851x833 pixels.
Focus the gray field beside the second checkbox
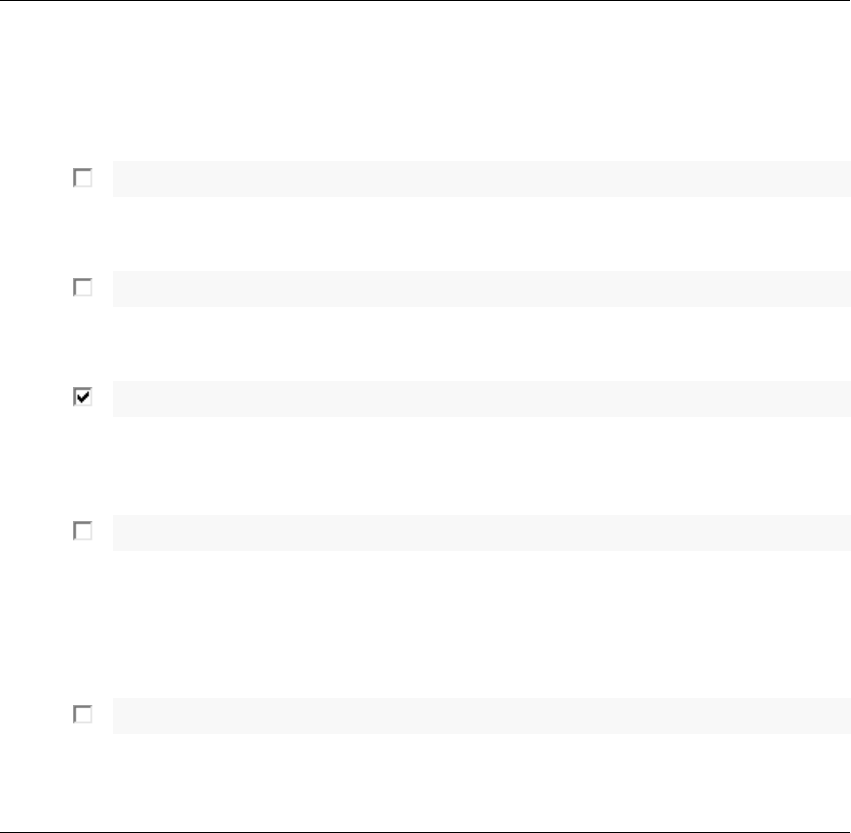pyautogui.click(x=480, y=288)
